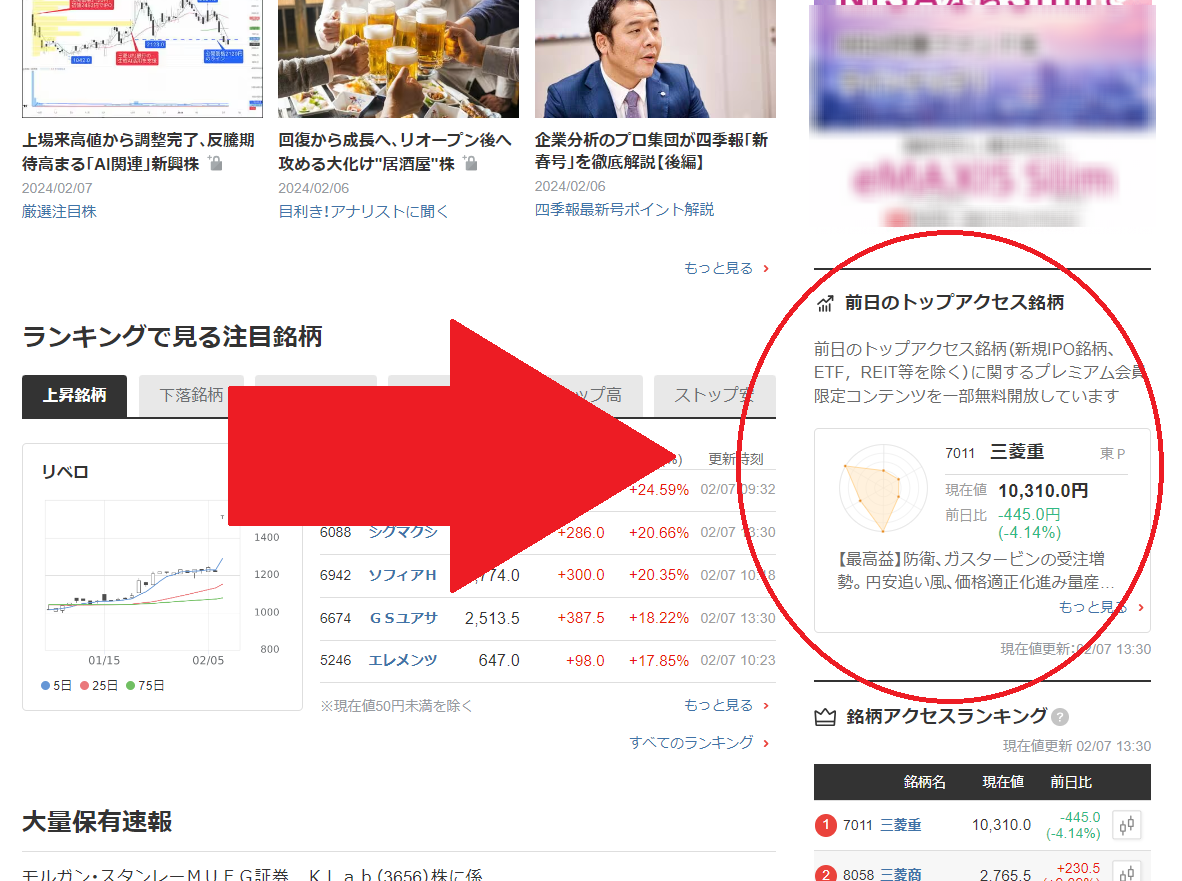Viewport: 1182px width, 881px height.
Task: Open シグマクシス stock link
Action: pos(403,532)
